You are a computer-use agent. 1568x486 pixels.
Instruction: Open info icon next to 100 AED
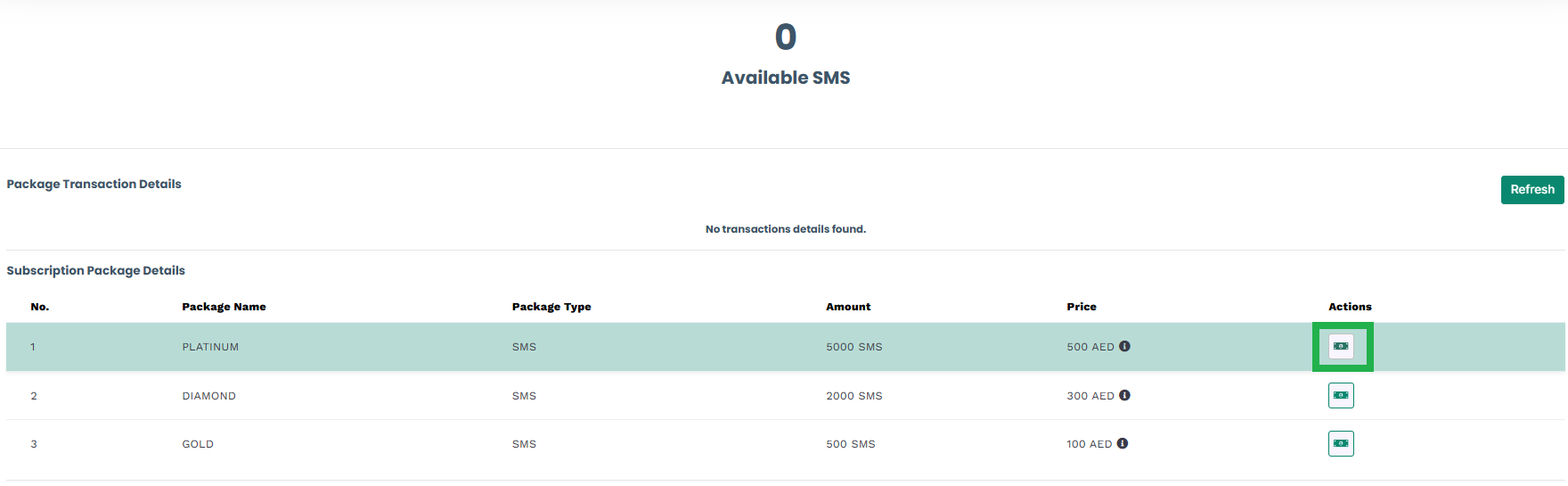tap(1123, 443)
